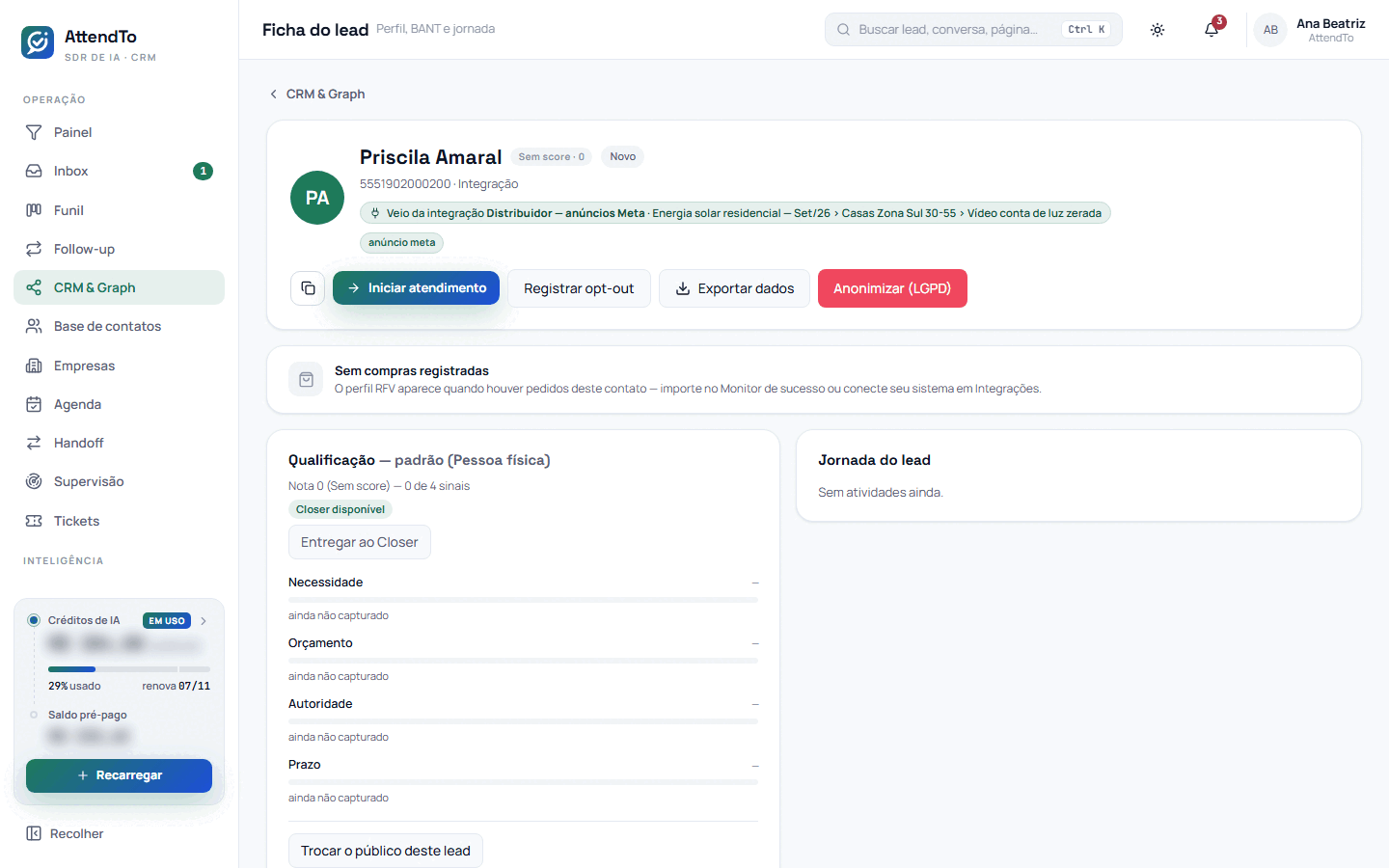This screenshot has height=868, width=1389.
Task: Open Follow-up via its arrows icon
Action: 34,249
